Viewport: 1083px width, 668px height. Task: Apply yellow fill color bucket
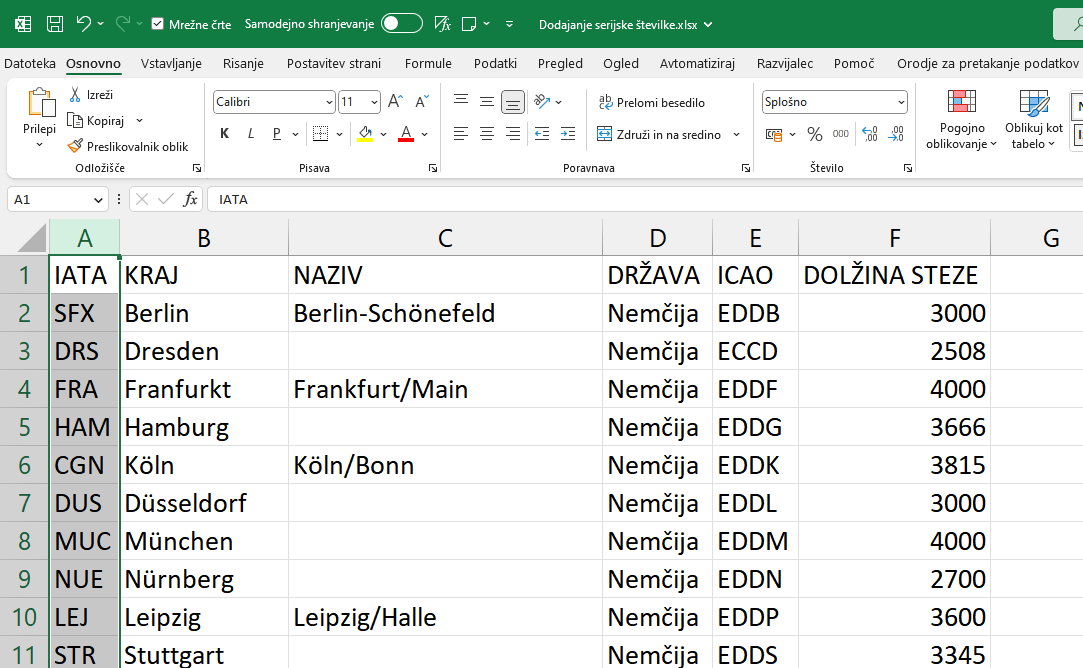[x=365, y=134]
